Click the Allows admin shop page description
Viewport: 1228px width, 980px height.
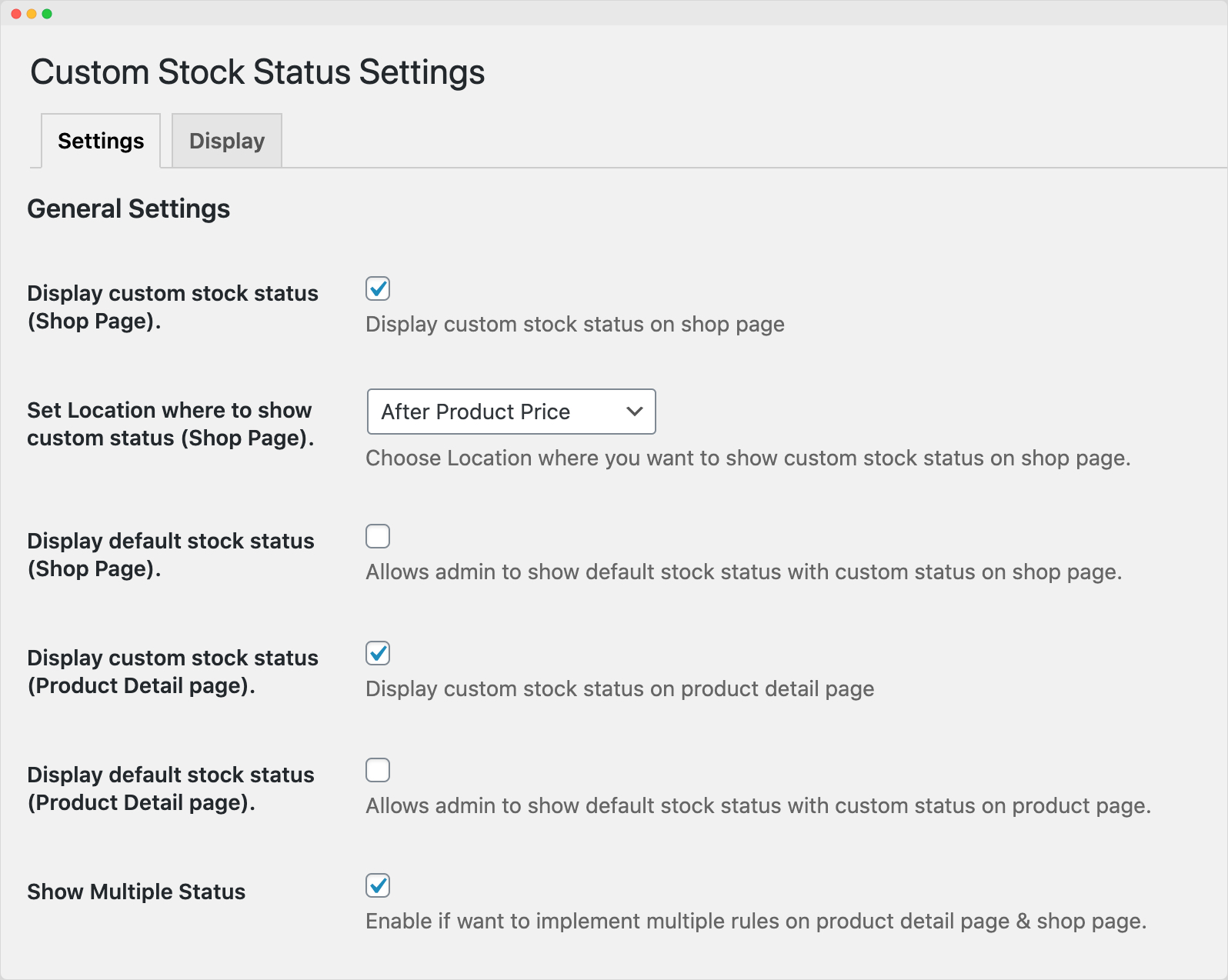(743, 572)
